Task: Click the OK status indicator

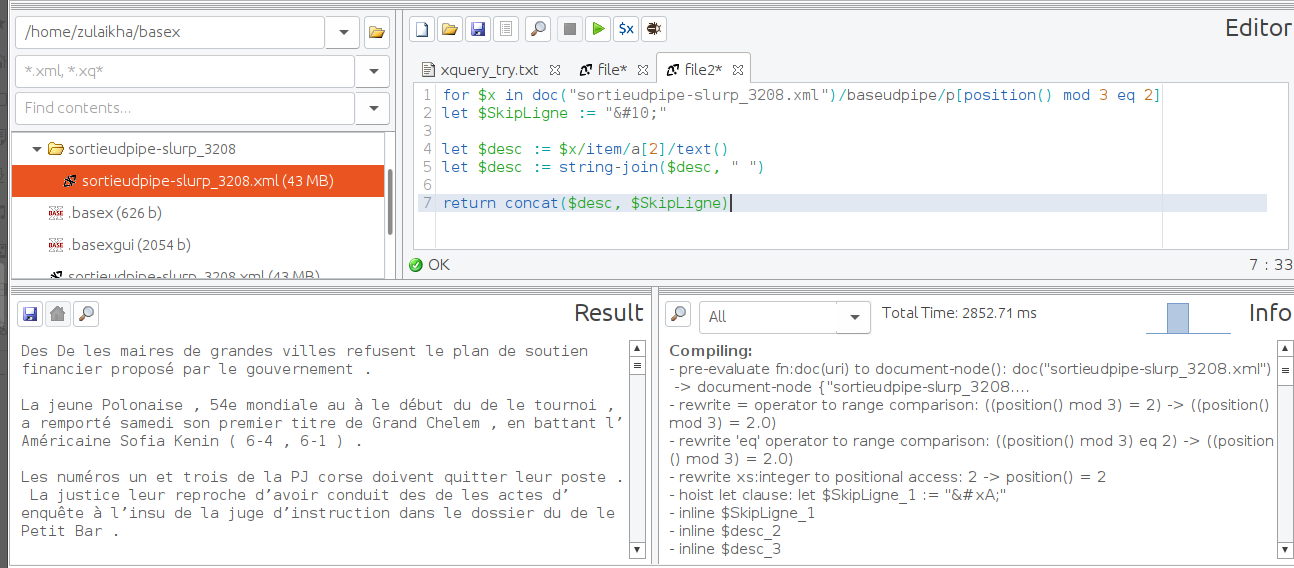Action: [430, 265]
